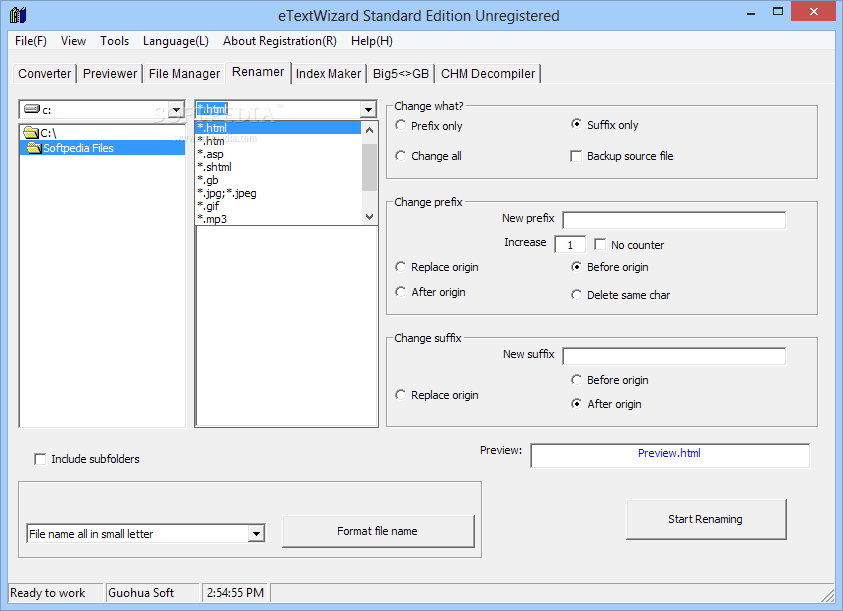Click the Increase counter value field

pyautogui.click(x=570, y=245)
